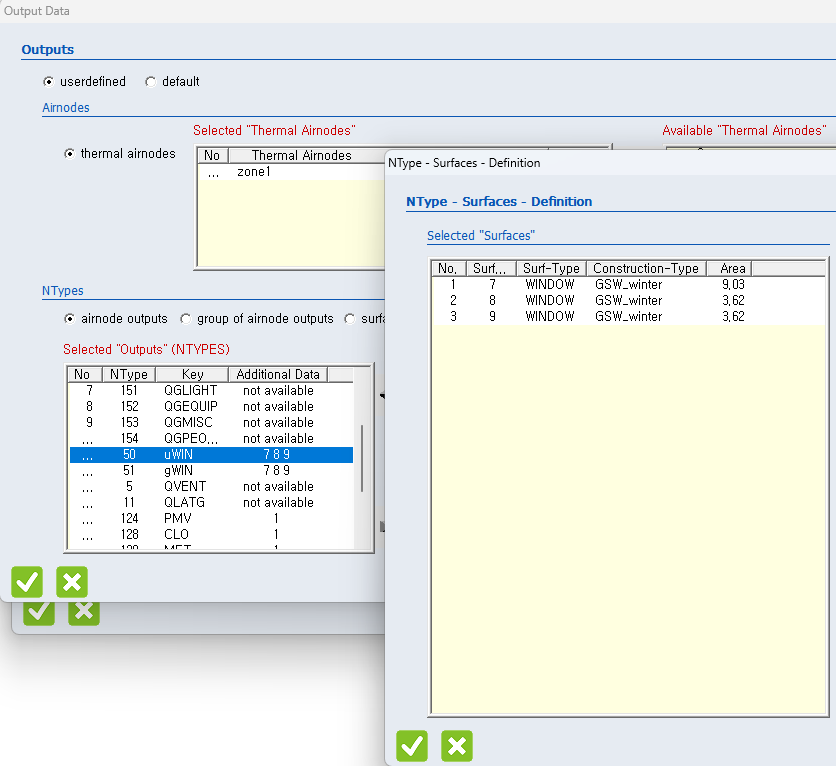Screen dimensions: 836x766
Task: Click X icon of partially hidden background dialog
Action: pyautogui.click(x=84, y=613)
